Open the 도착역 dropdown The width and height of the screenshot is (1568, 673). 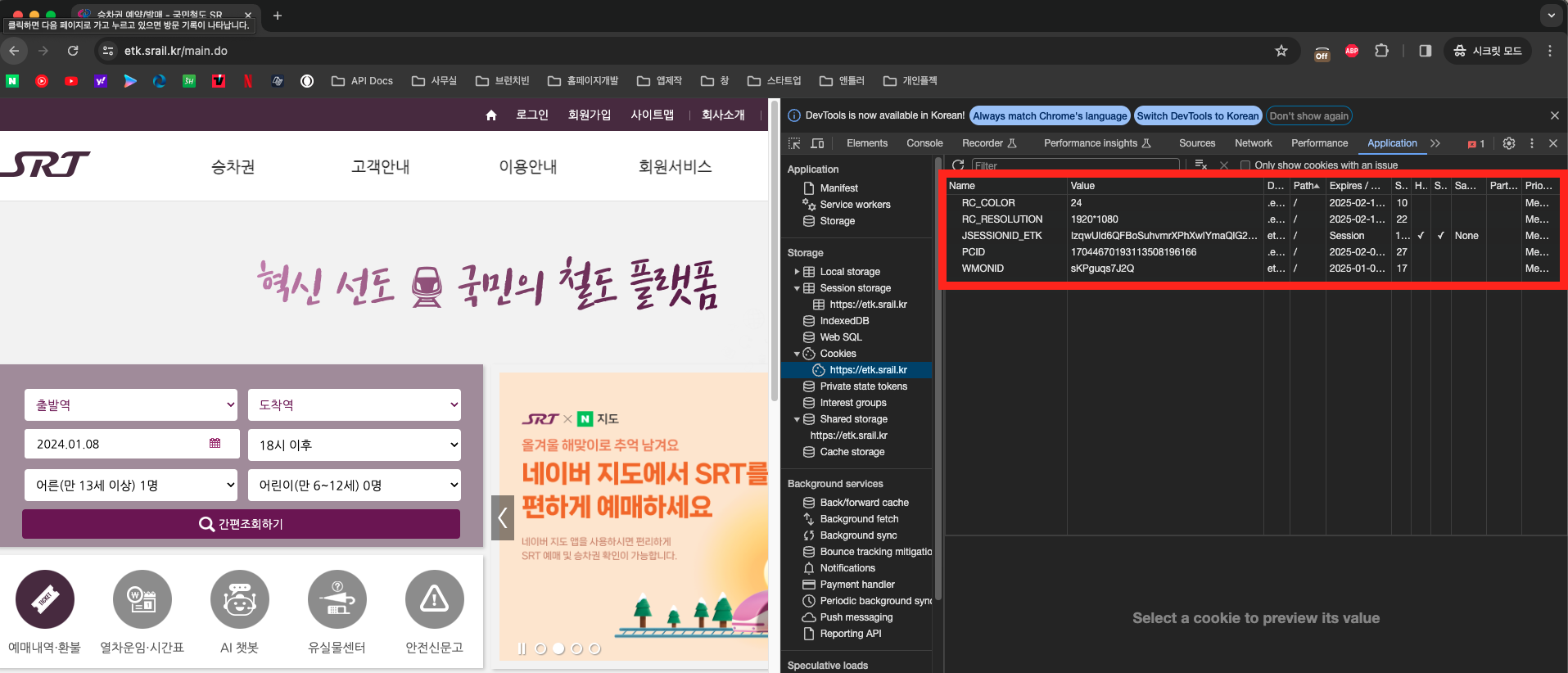pos(355,404)
